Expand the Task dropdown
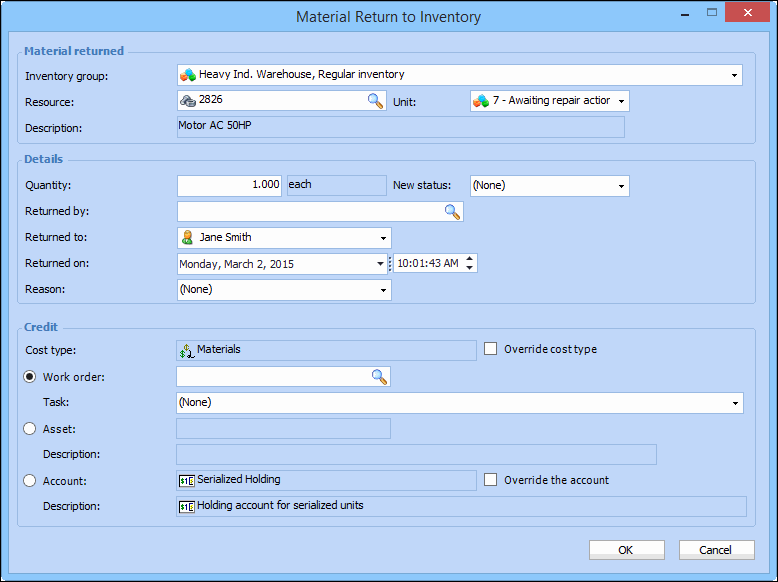 [735, 403]
